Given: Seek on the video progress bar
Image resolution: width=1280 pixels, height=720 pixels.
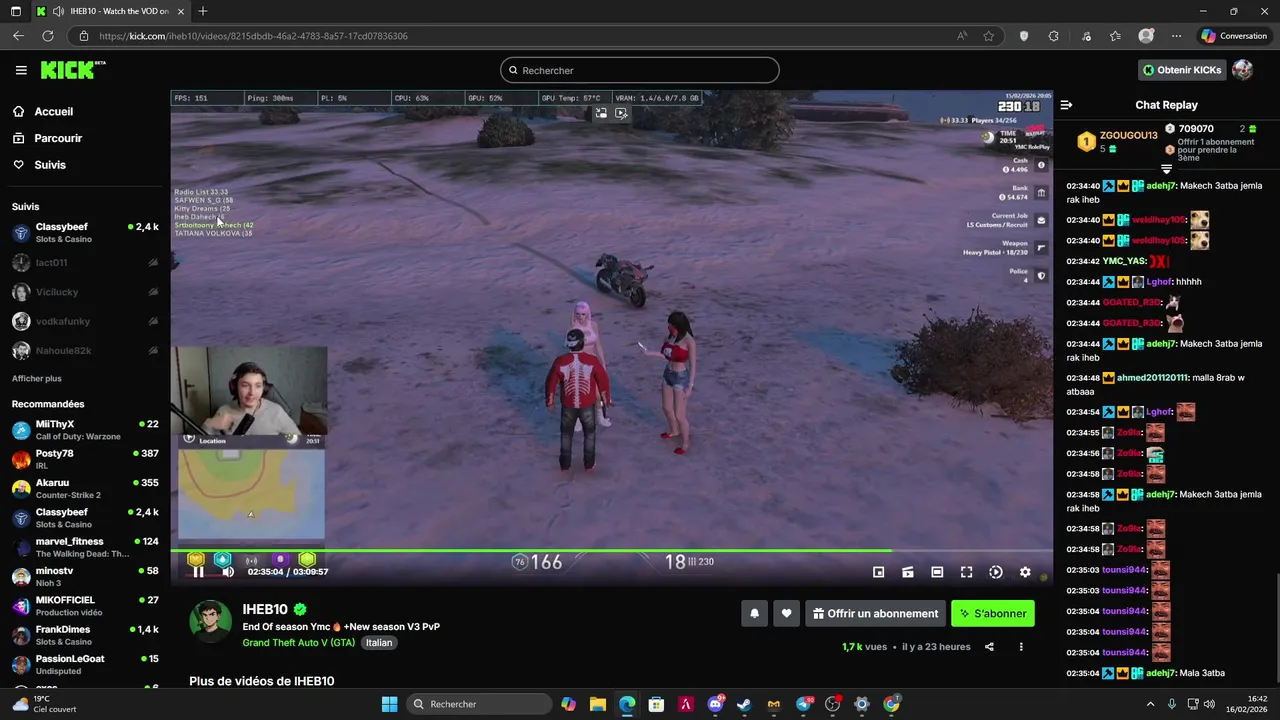Looking at the screenshot, I should [x=612, y=550].
